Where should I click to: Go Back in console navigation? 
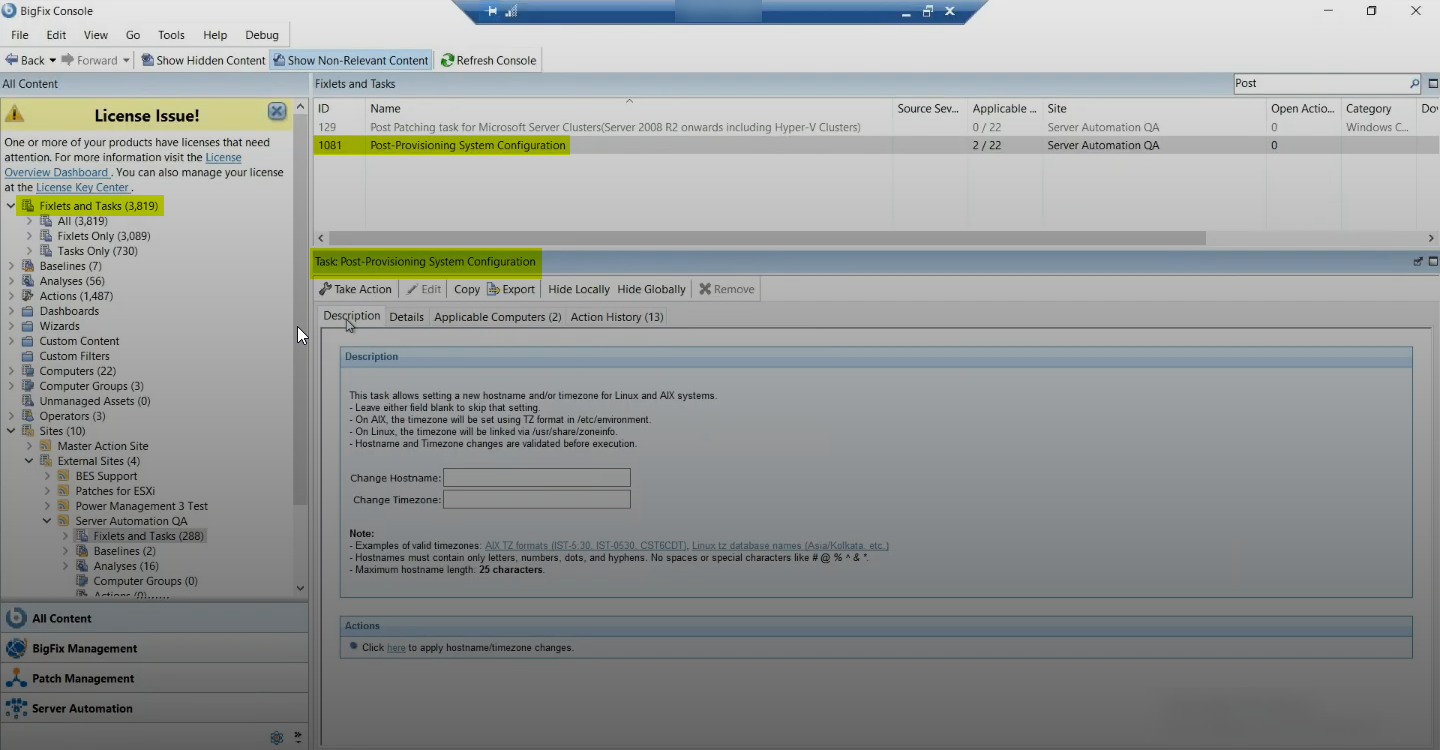point(25,60)
